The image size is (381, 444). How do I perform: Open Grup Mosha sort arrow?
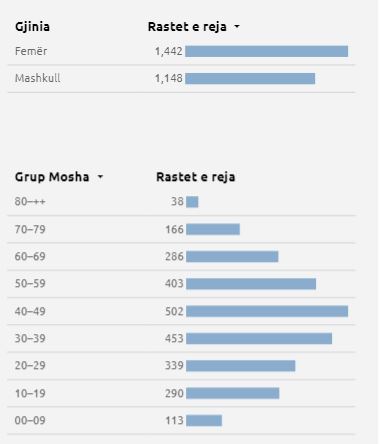100,177
